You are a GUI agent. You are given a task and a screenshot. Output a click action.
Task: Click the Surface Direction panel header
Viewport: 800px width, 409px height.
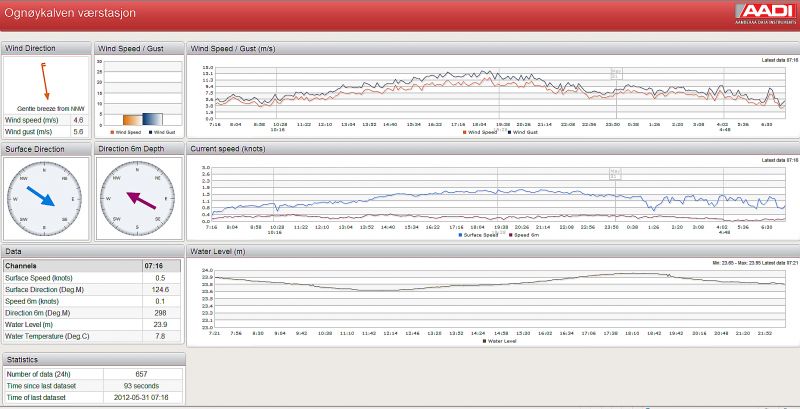(x=46, y=149)
